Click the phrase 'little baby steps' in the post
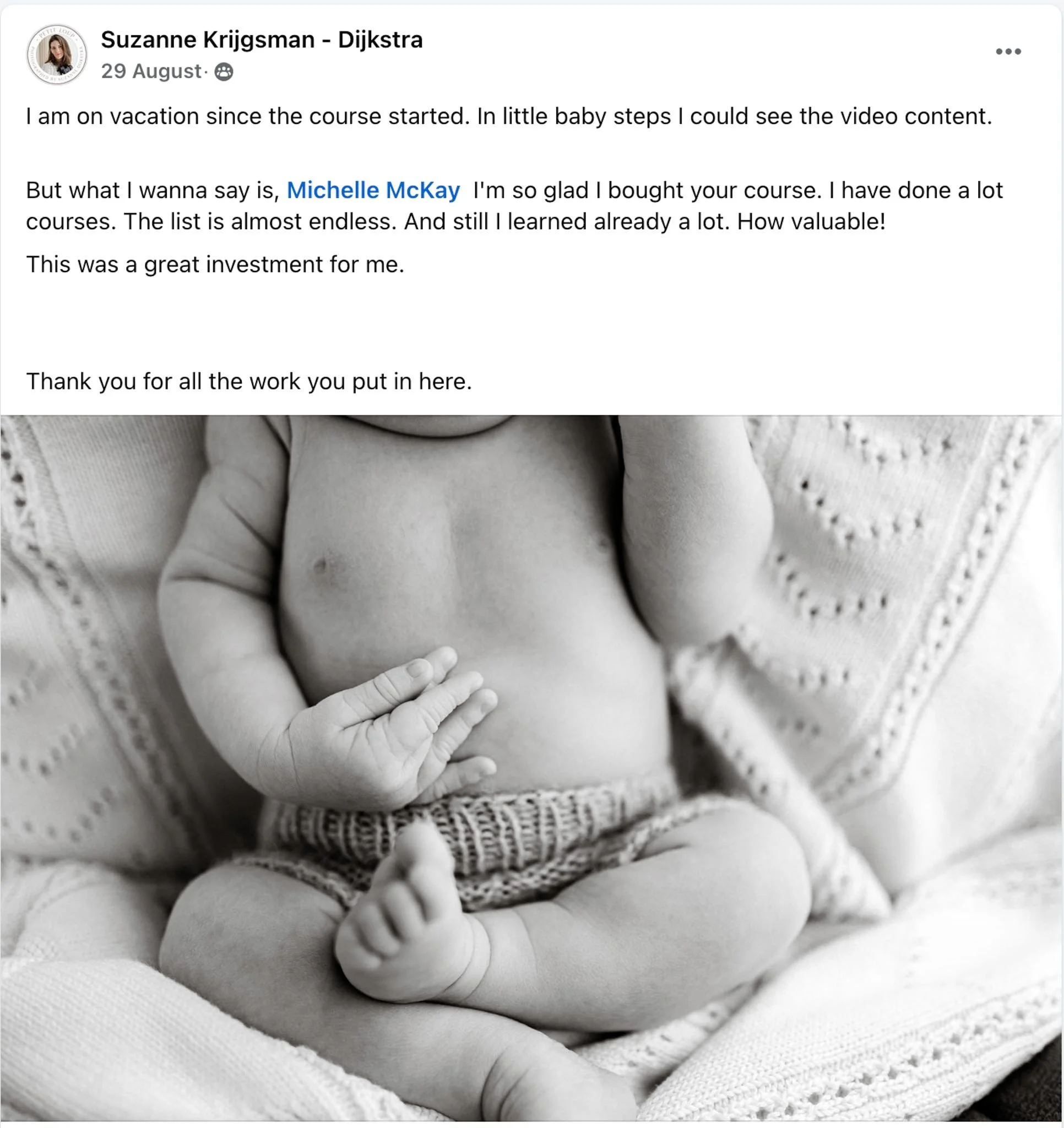Viewport: 1064px width, 1128px height. (x=587, y=117)
